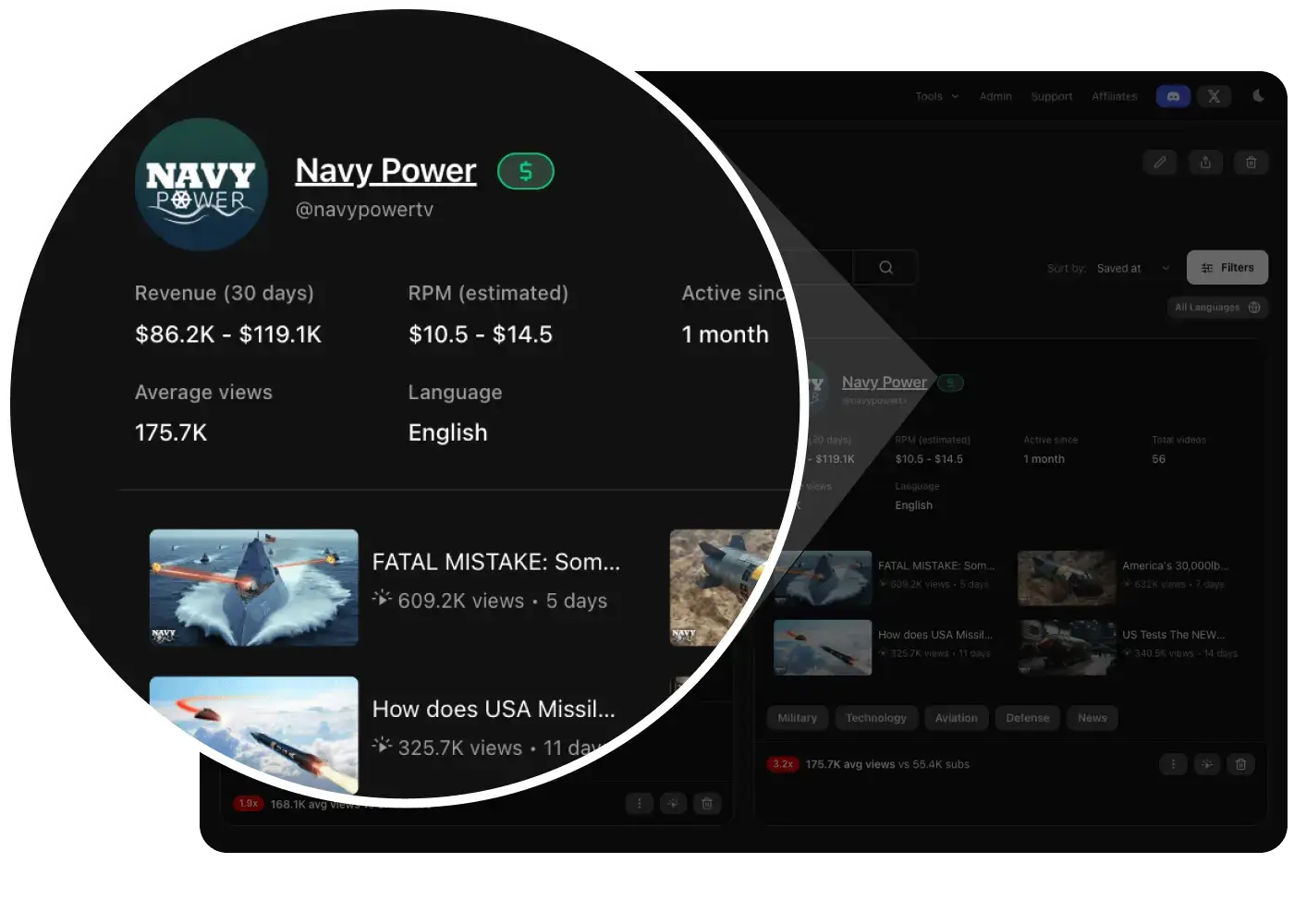The width and height of the screenshot is (1294, 924).
Task: Go to the Support menu item
Action: [1051, 96]
